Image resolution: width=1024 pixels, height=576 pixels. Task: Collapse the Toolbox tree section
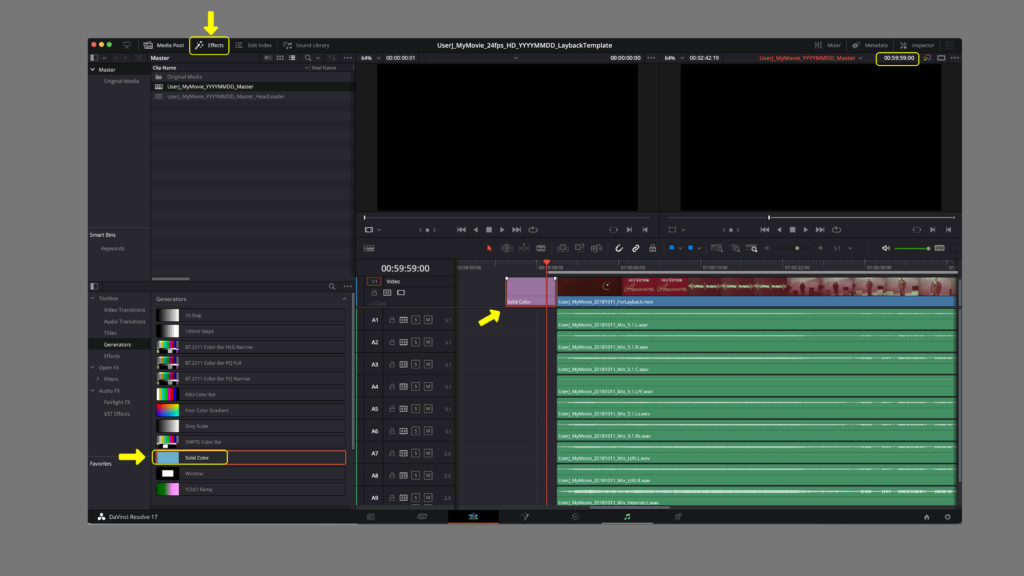point(93,298)
